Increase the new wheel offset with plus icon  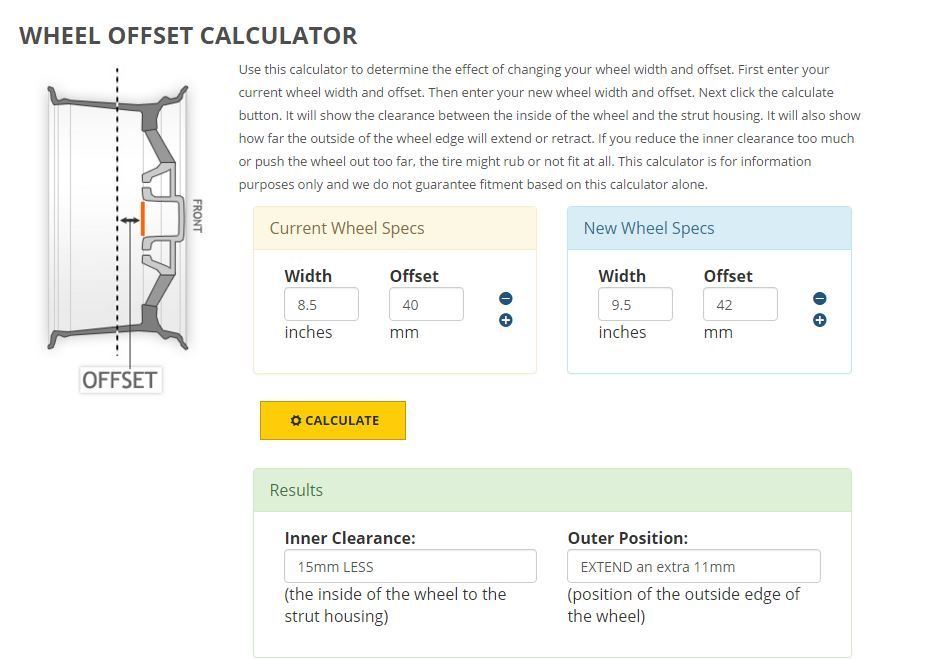tap(820, 320)
